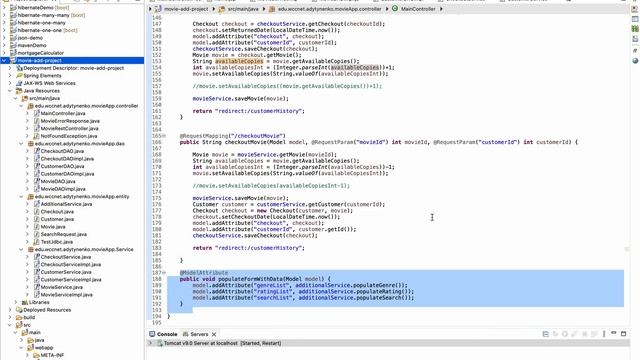Select NotFoundException.java
640x360 pixels.
69,136
